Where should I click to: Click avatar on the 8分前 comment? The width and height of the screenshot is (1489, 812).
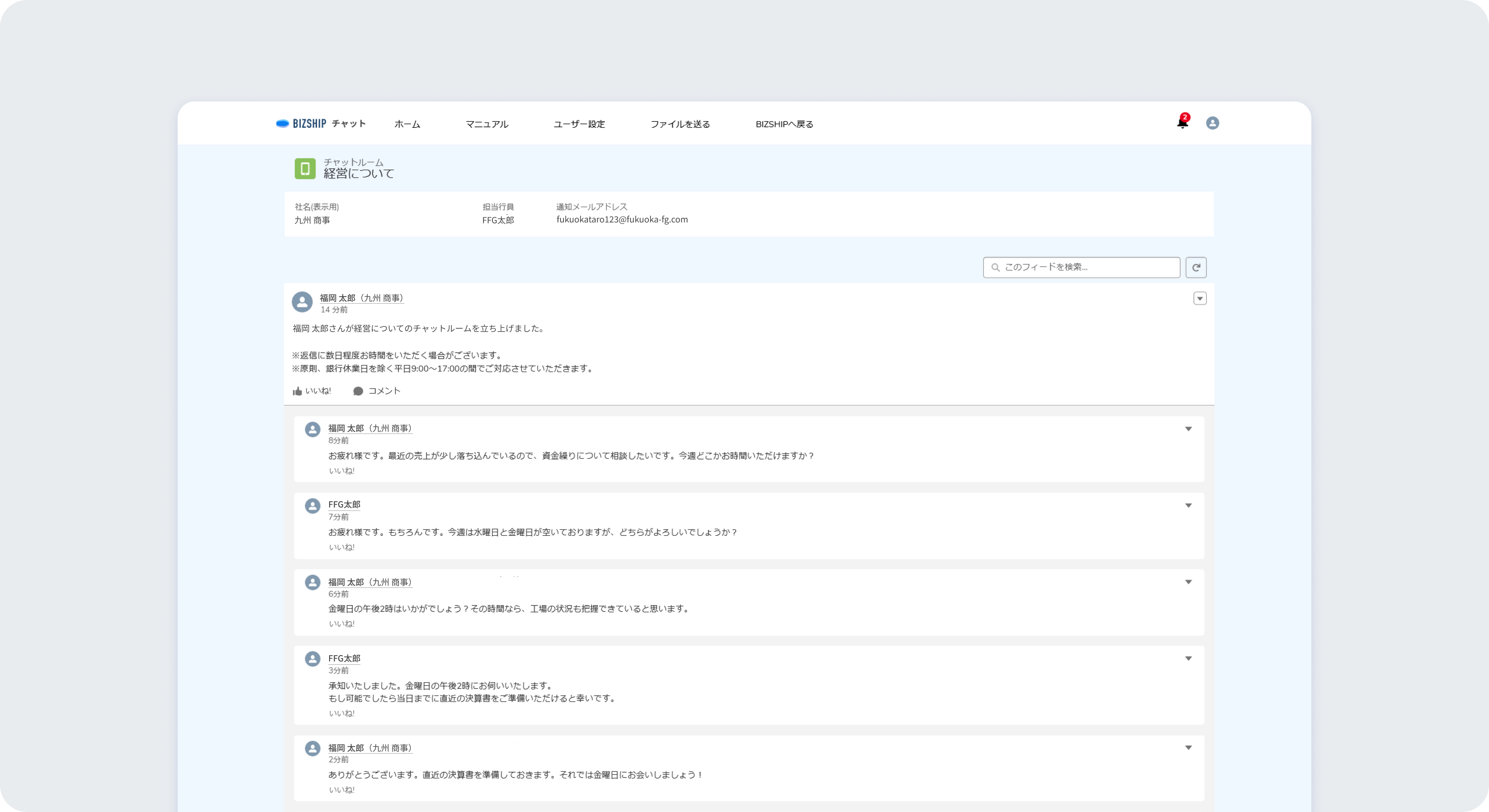tap(313, 429)
